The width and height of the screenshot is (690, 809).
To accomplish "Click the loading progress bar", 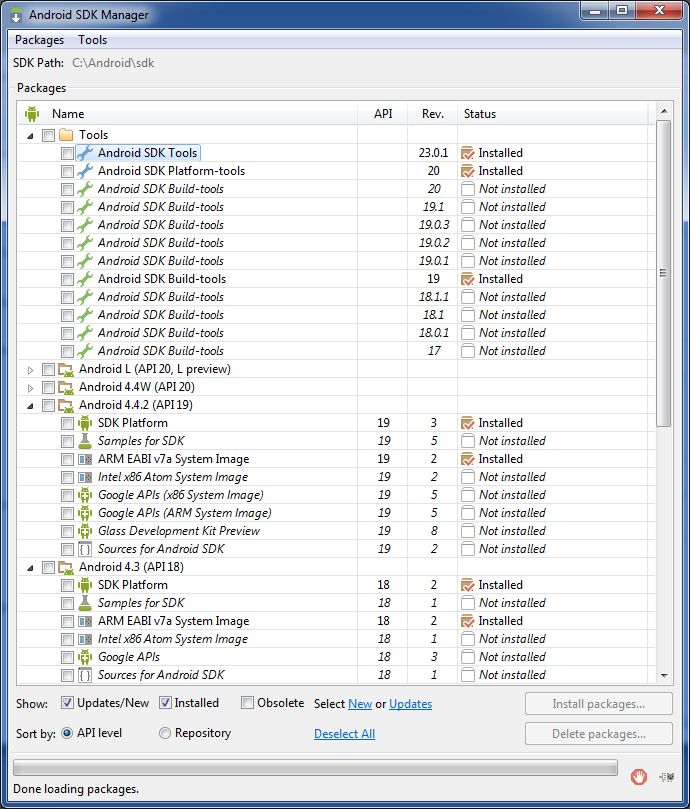I will point(315,767).
